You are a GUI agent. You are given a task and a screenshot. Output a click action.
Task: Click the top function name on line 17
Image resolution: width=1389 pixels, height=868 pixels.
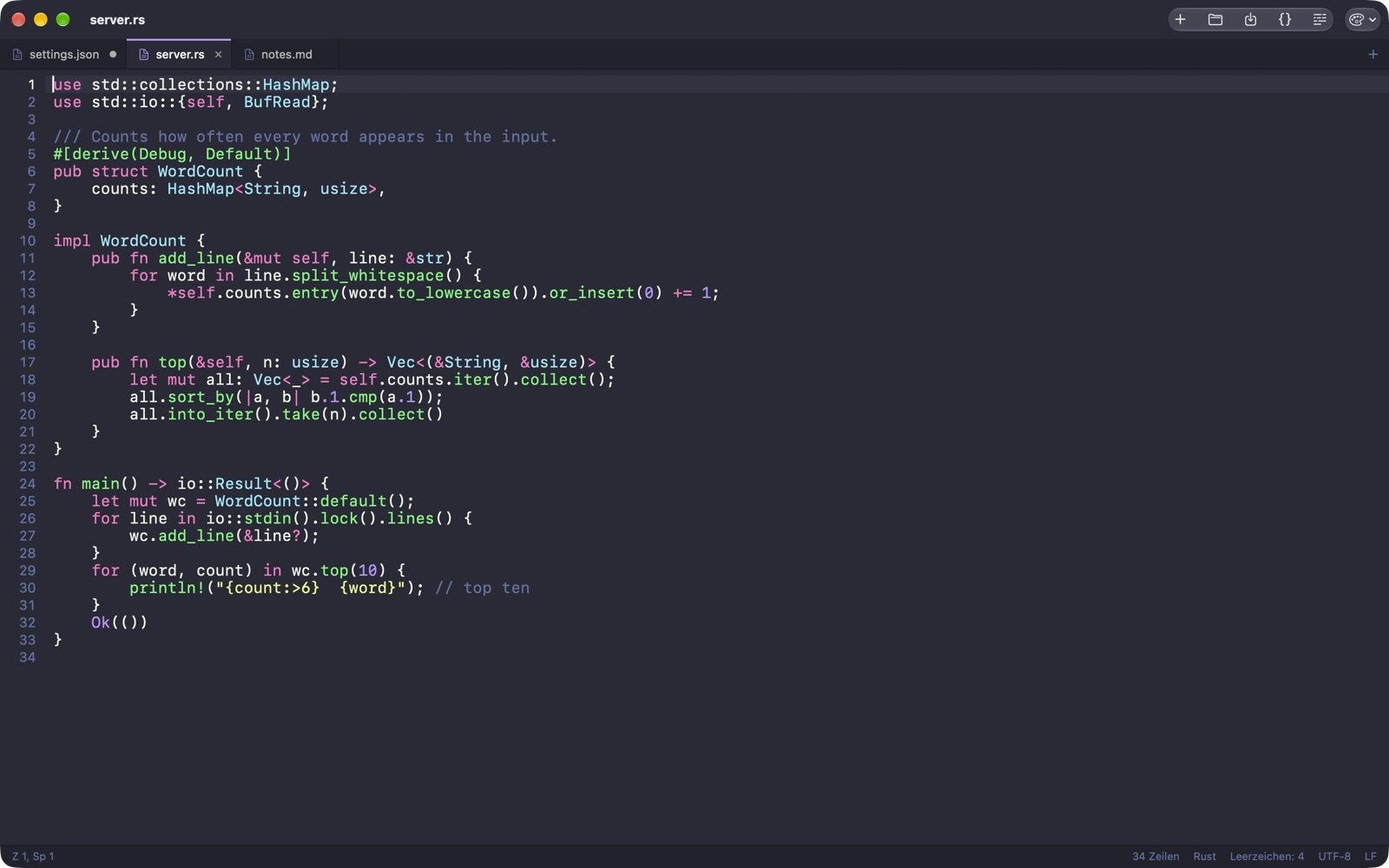(x=172, y=362)
